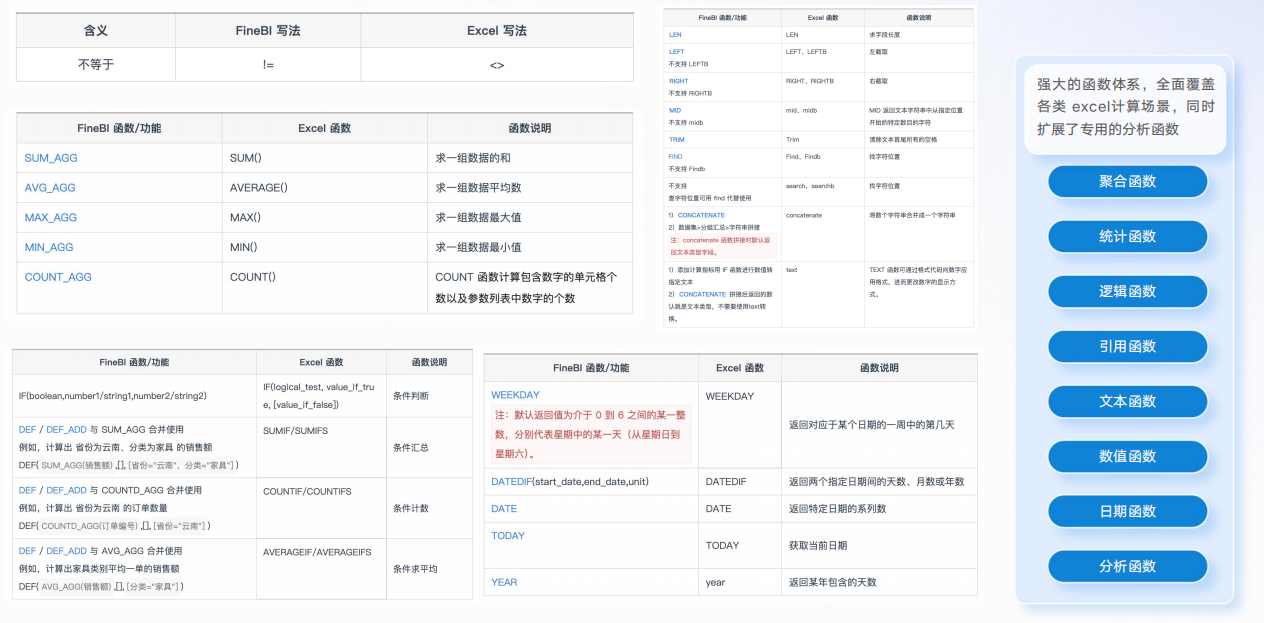This screenshot has width=1264, height=623.
Task: Click the red concatenate note box
Action: [x=722, y=246]
